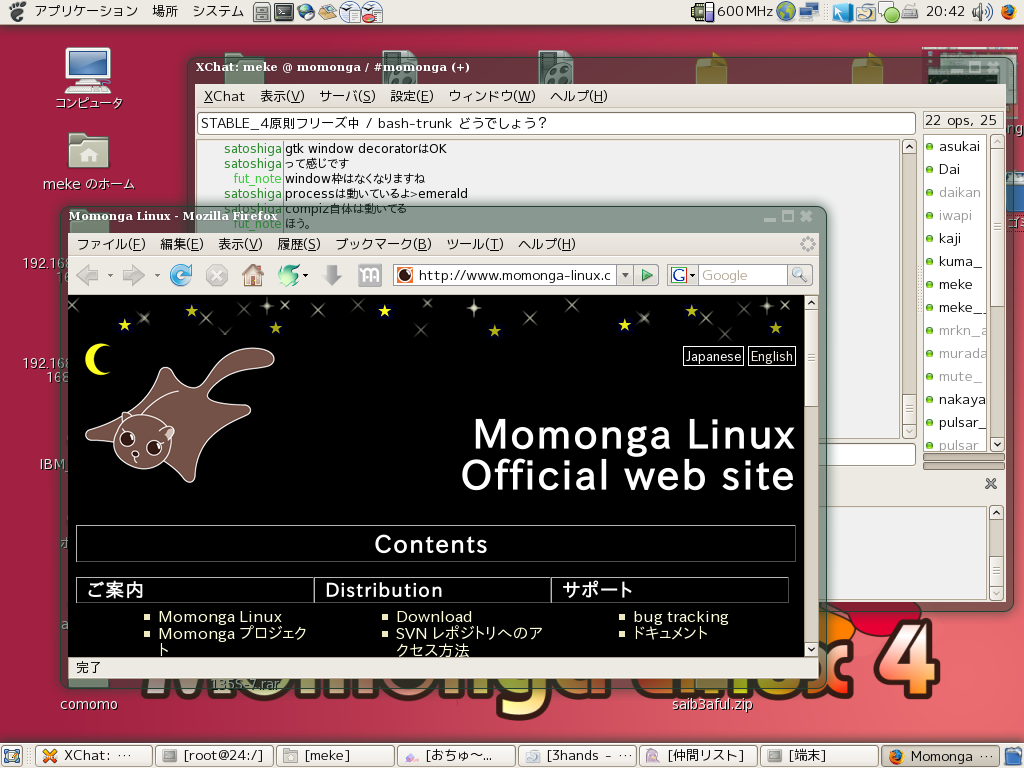Click the 20:42 clock in the panel
Image resolution: width=1024 pixels, height=768 pixels.
click(944, 11)
